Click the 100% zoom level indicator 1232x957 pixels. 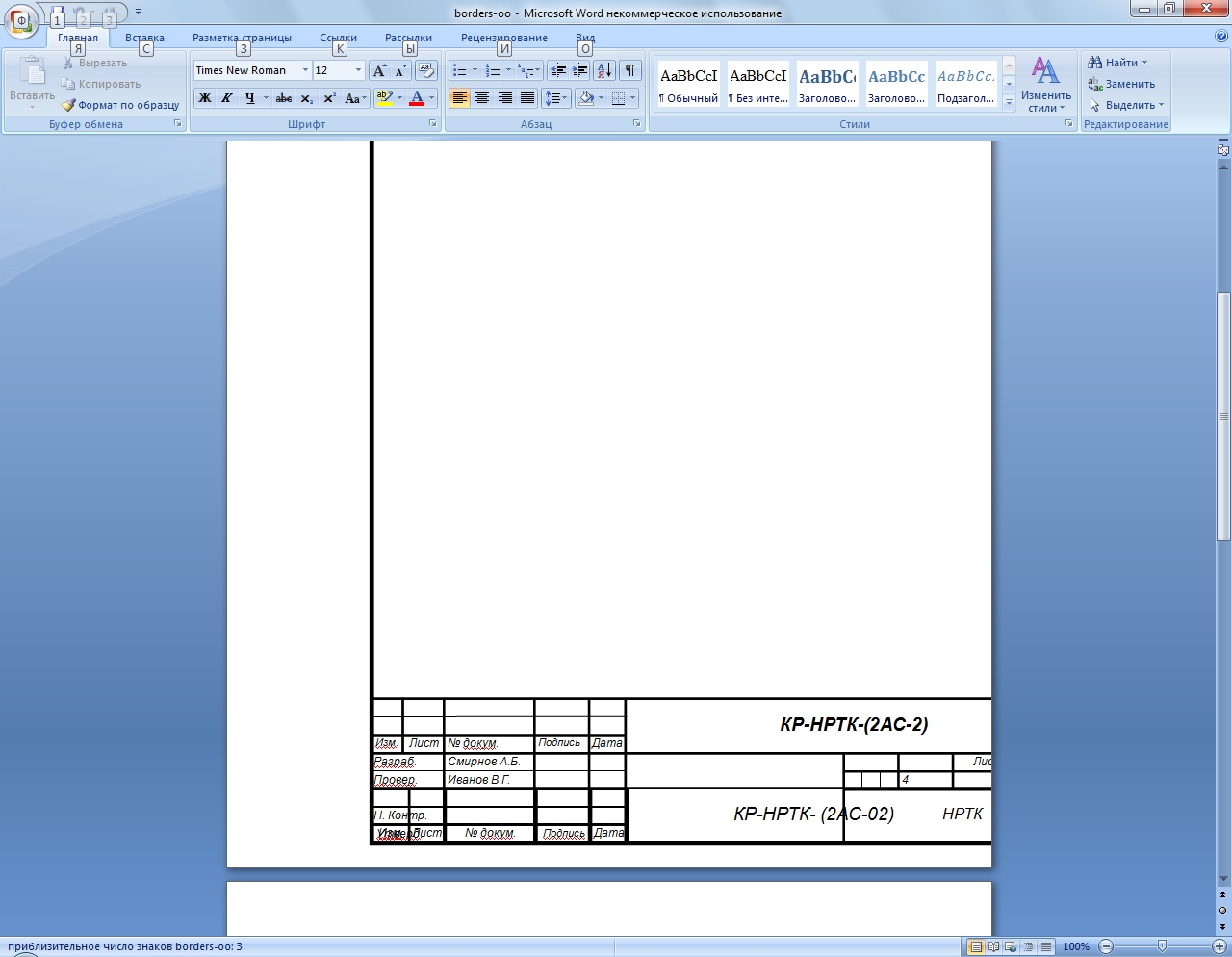[1076, 946]
